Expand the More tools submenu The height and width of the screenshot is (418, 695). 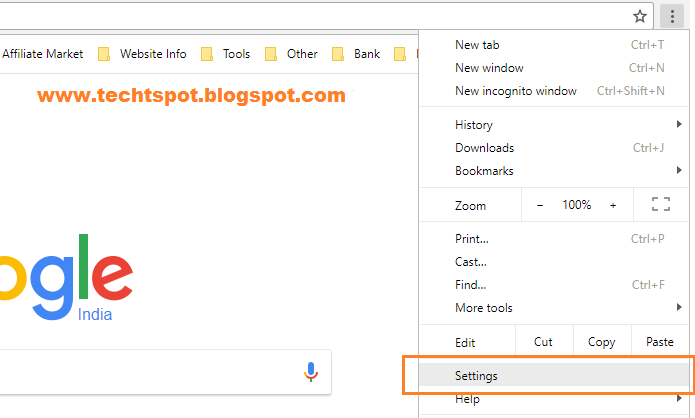click(x=554, y=308)
